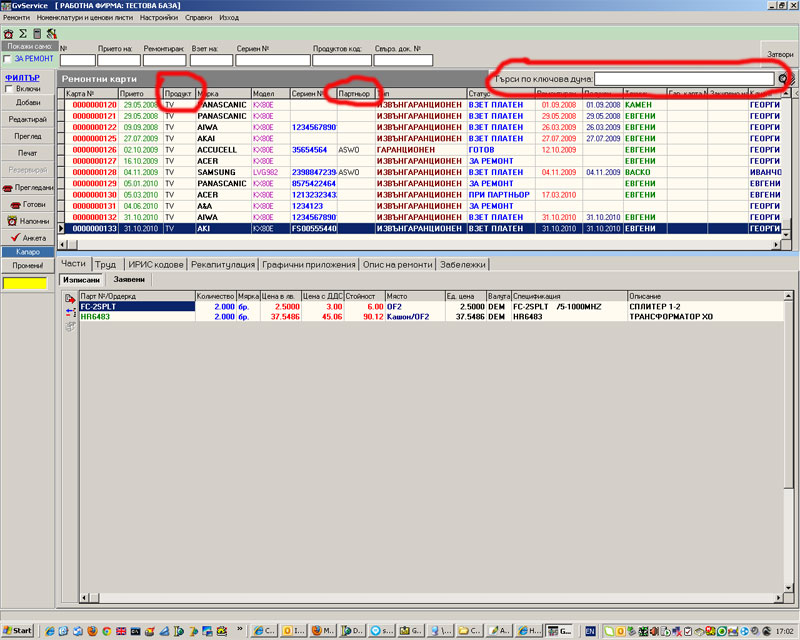The image size is (800, 640).
Task: Click the Напомни alarm button
Action: point(28,221)
